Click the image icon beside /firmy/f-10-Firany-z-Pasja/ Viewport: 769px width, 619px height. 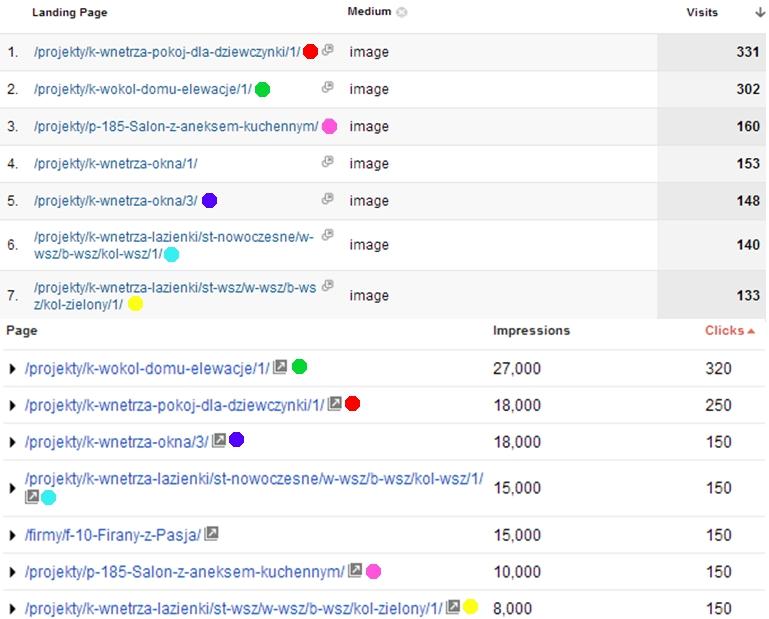click(211, 534)
